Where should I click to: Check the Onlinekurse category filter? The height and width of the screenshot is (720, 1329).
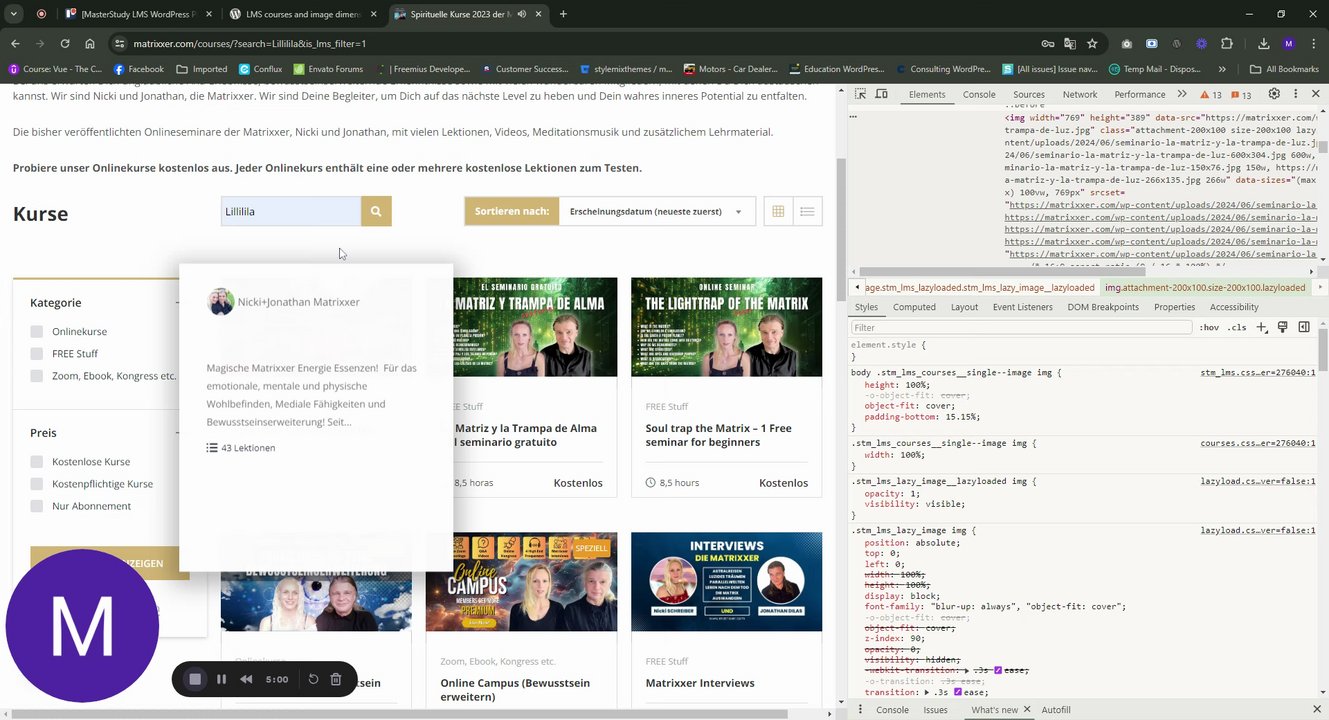click(x=37, y=332)
